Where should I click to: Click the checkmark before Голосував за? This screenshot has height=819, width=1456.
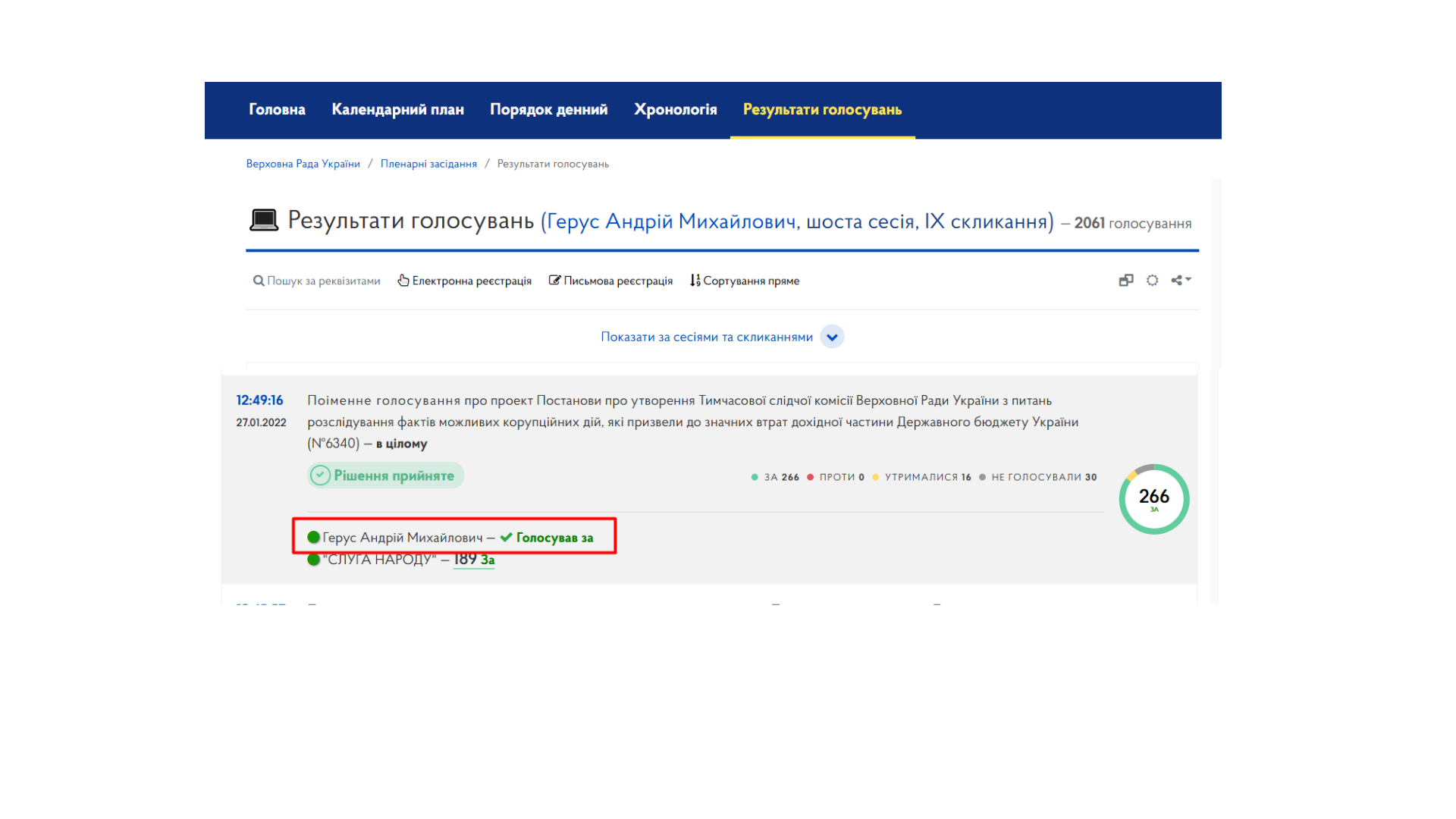(506, 537)
